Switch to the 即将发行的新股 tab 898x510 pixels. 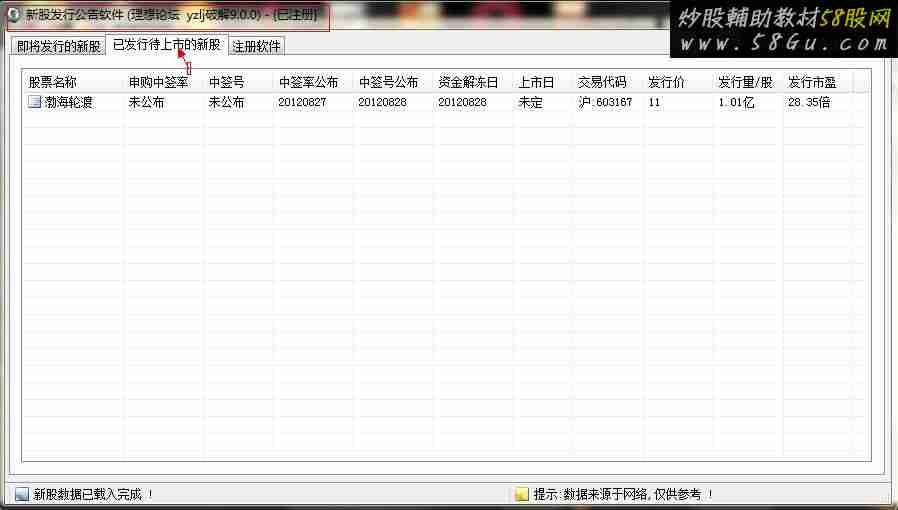click(58, 46)
